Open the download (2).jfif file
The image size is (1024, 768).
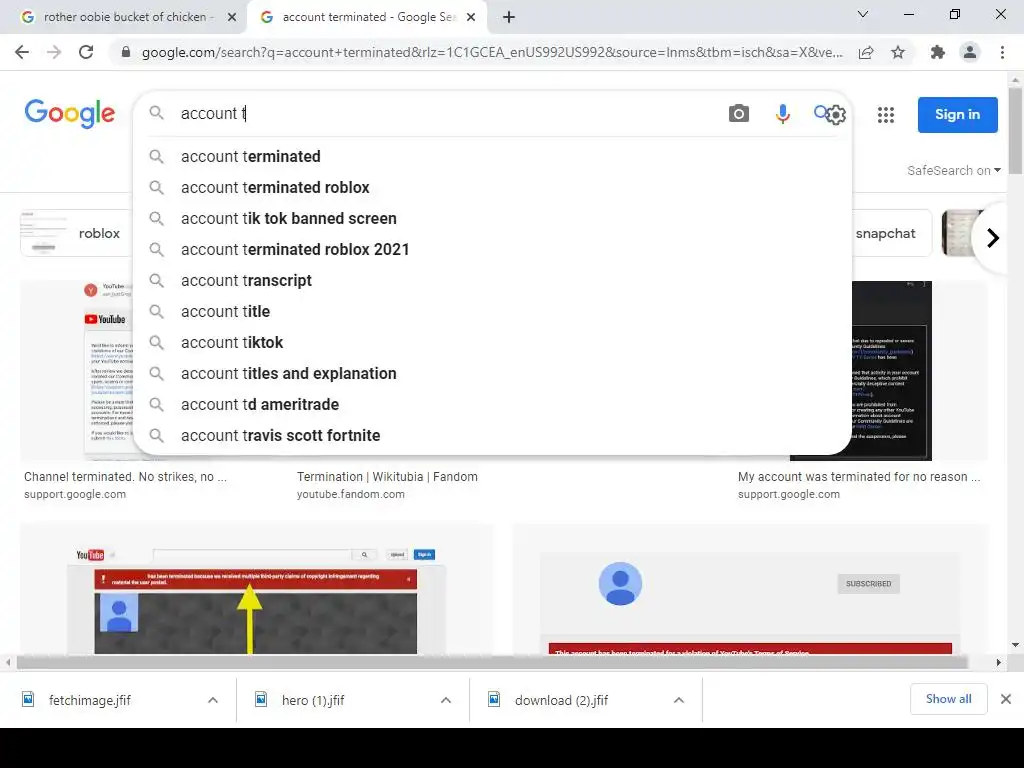tap(561, 700)
